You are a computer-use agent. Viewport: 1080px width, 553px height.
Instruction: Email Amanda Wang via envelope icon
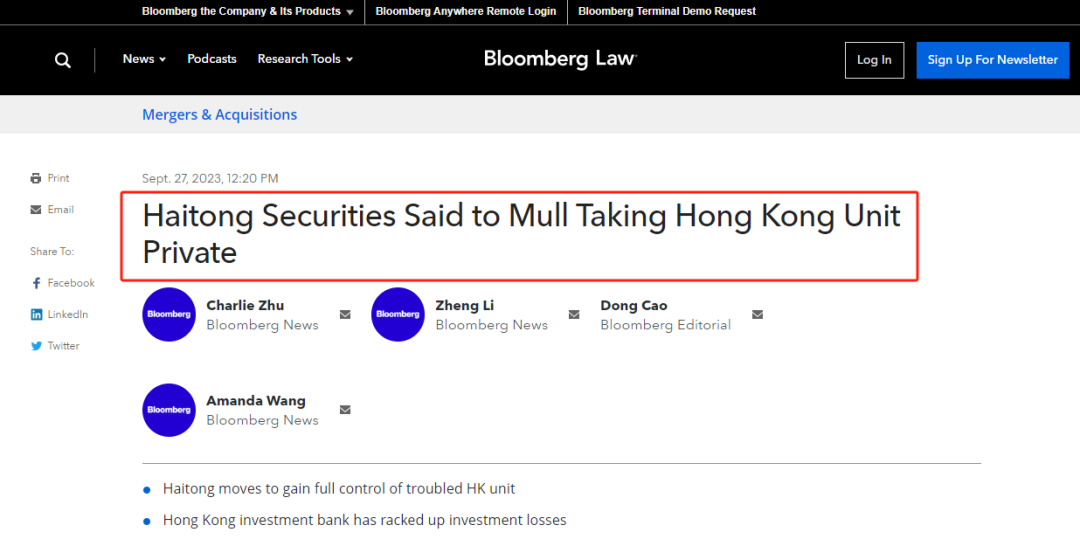[345, 410]
